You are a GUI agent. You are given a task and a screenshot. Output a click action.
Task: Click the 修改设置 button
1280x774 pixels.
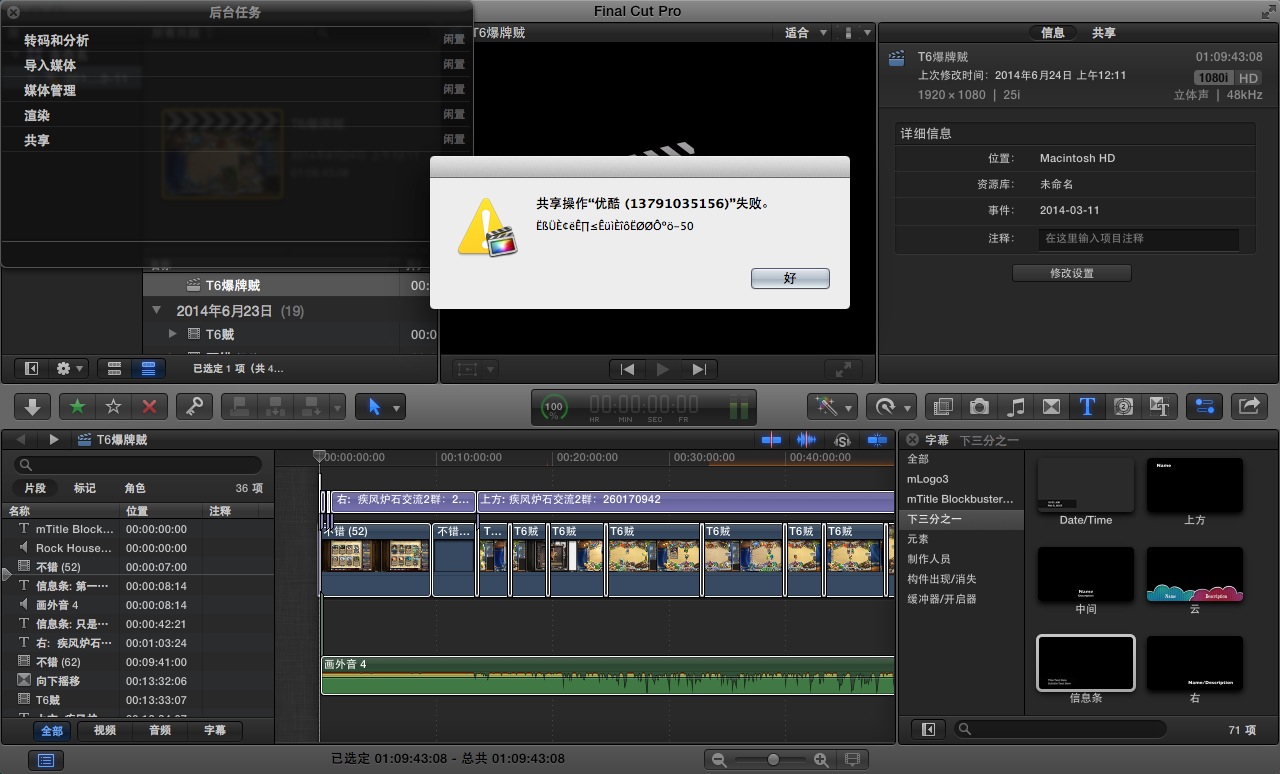1072,273
